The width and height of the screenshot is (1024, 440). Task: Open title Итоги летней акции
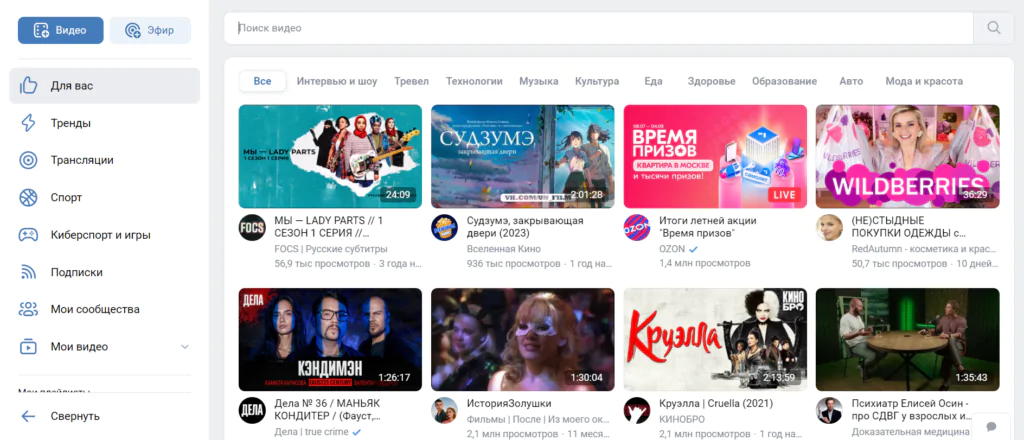[708, 227]
